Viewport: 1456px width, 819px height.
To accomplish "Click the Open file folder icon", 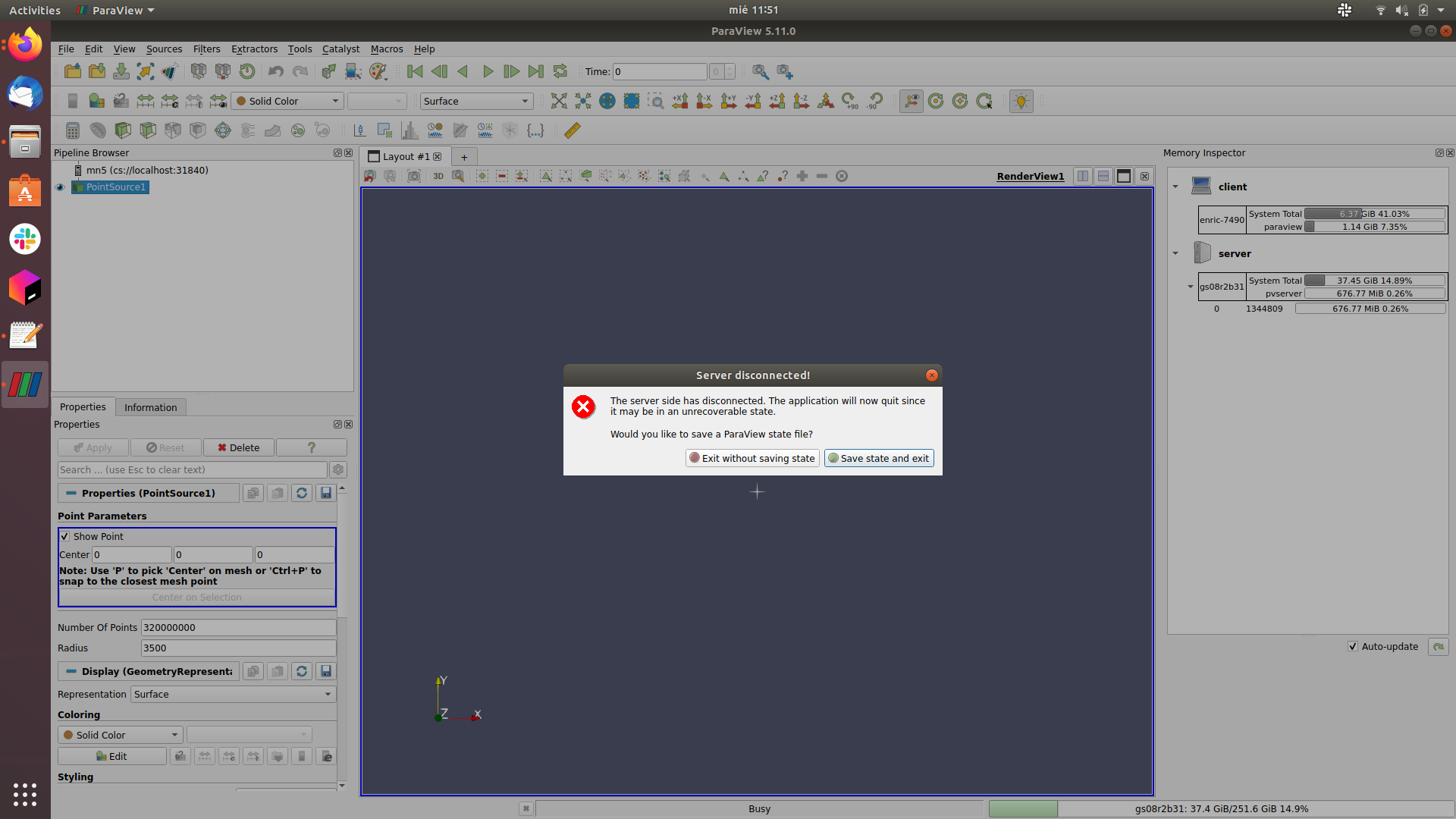I will coord(73,71).
